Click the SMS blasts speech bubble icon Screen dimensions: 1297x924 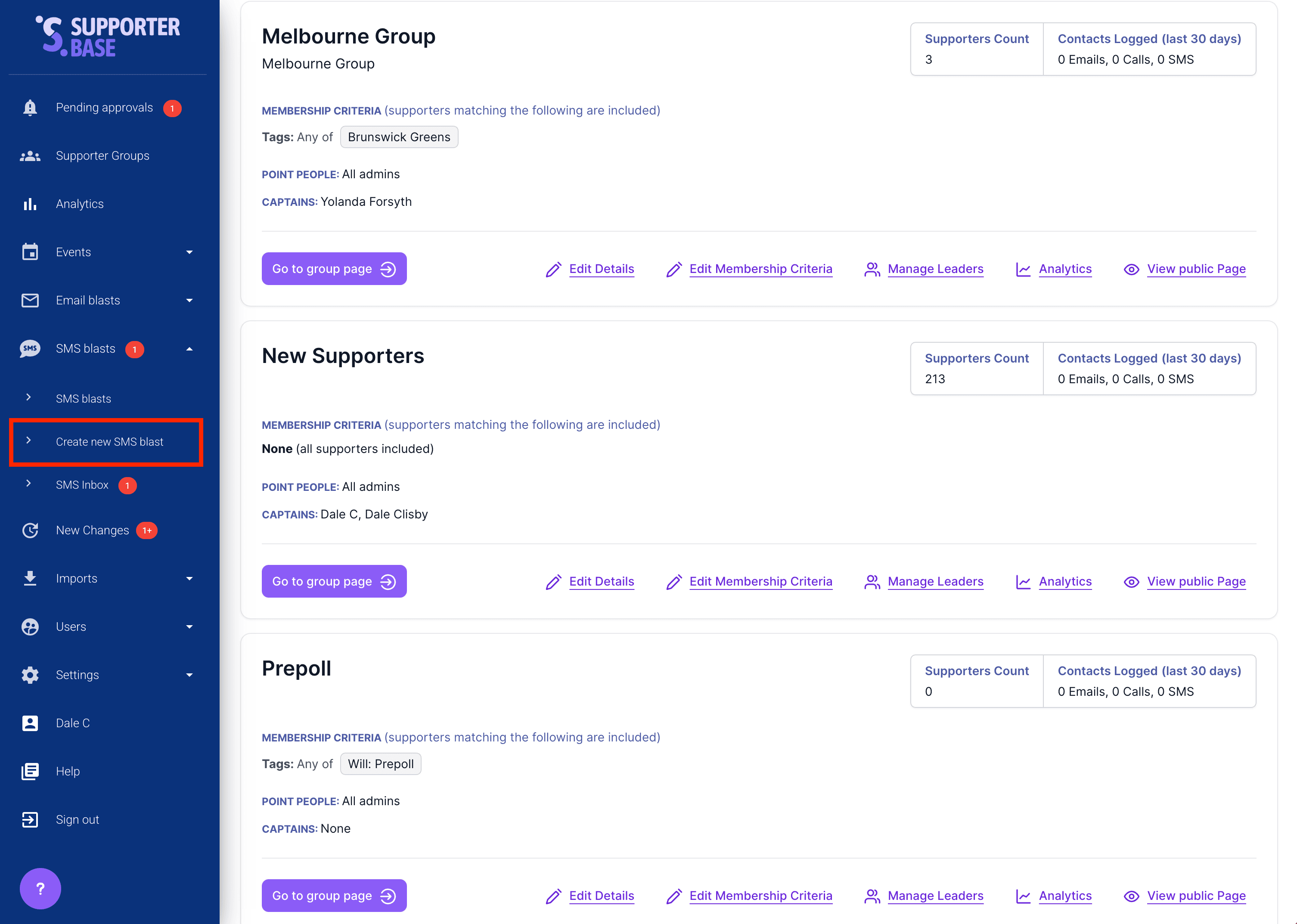coord(30,349)
